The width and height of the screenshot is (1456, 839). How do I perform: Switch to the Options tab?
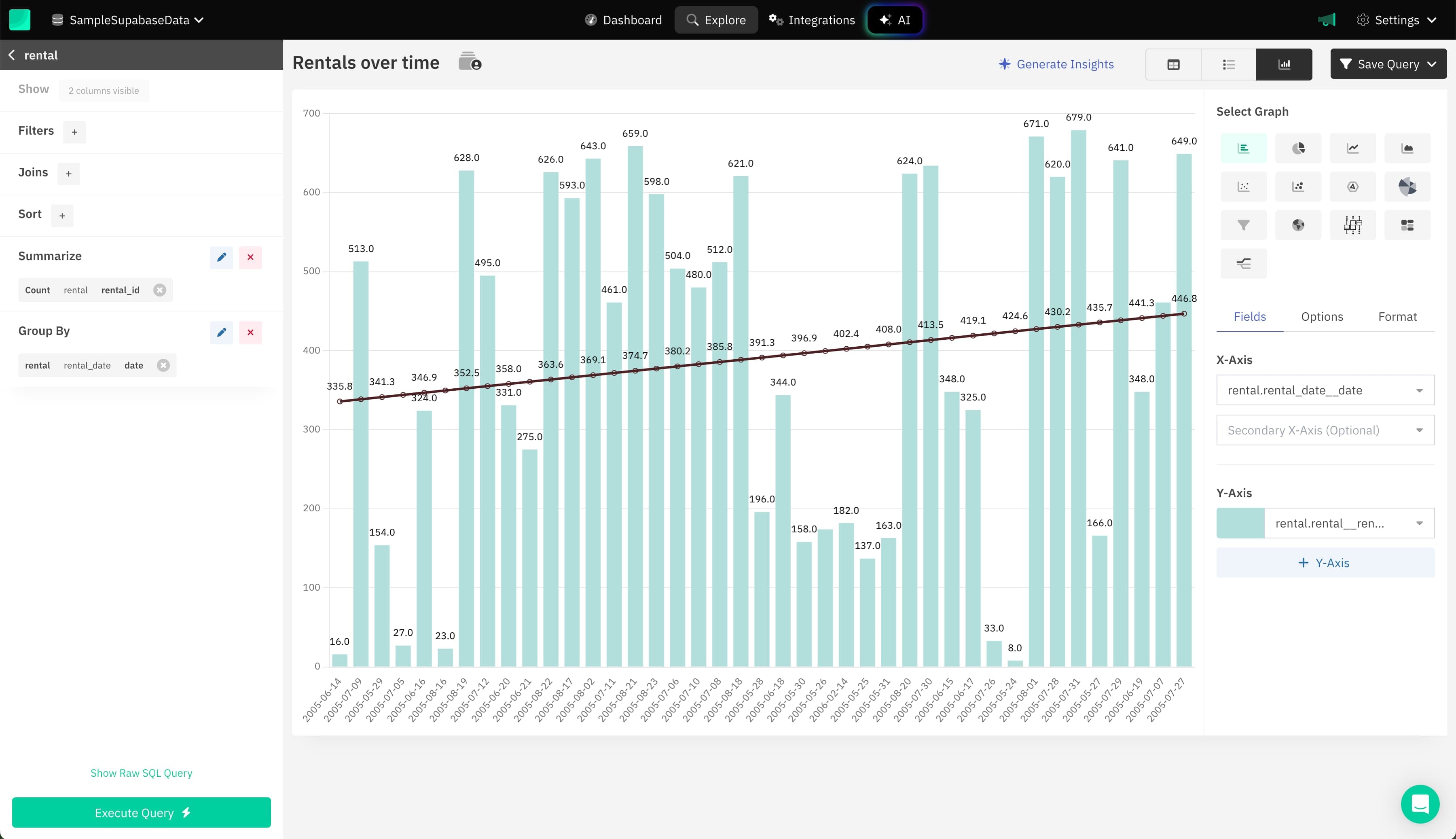[1322, 316]
